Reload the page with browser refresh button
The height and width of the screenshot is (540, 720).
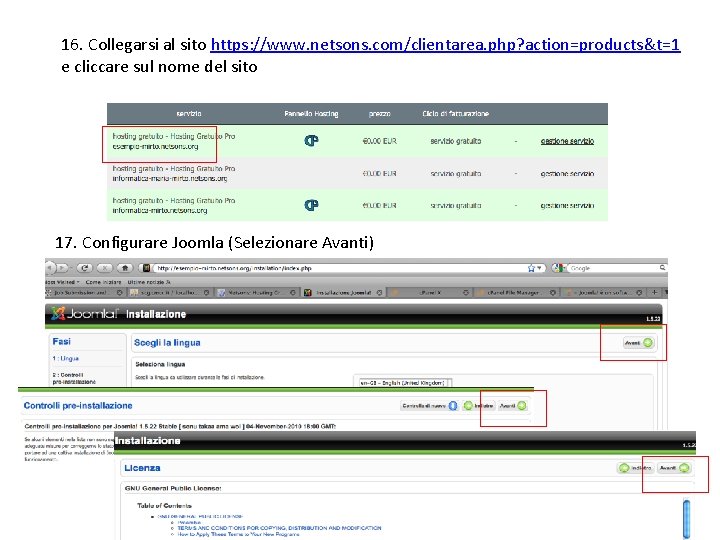point(84,268)
